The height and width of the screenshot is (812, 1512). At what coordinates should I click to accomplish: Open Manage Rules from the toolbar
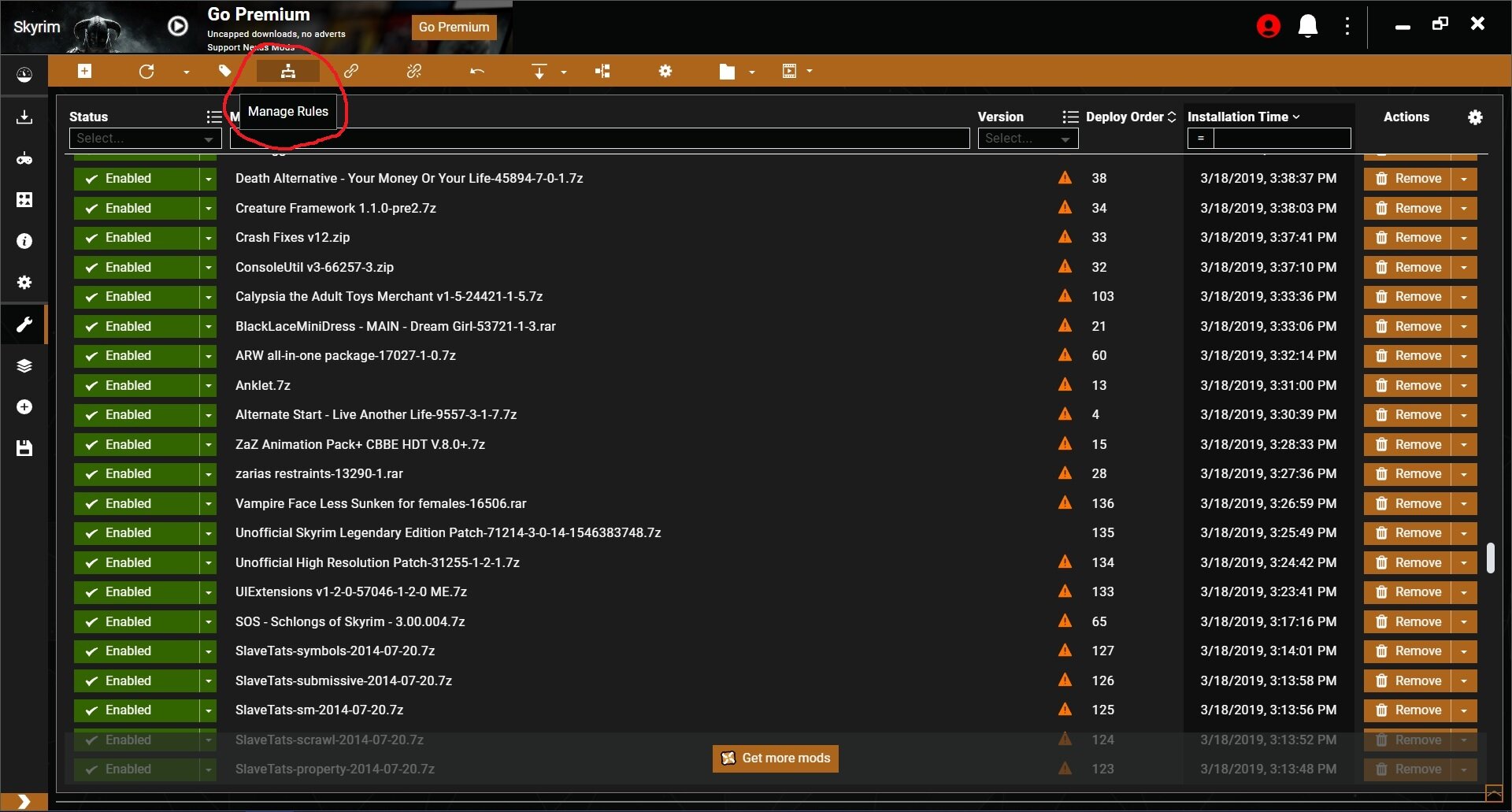click(x=288, y=72)
